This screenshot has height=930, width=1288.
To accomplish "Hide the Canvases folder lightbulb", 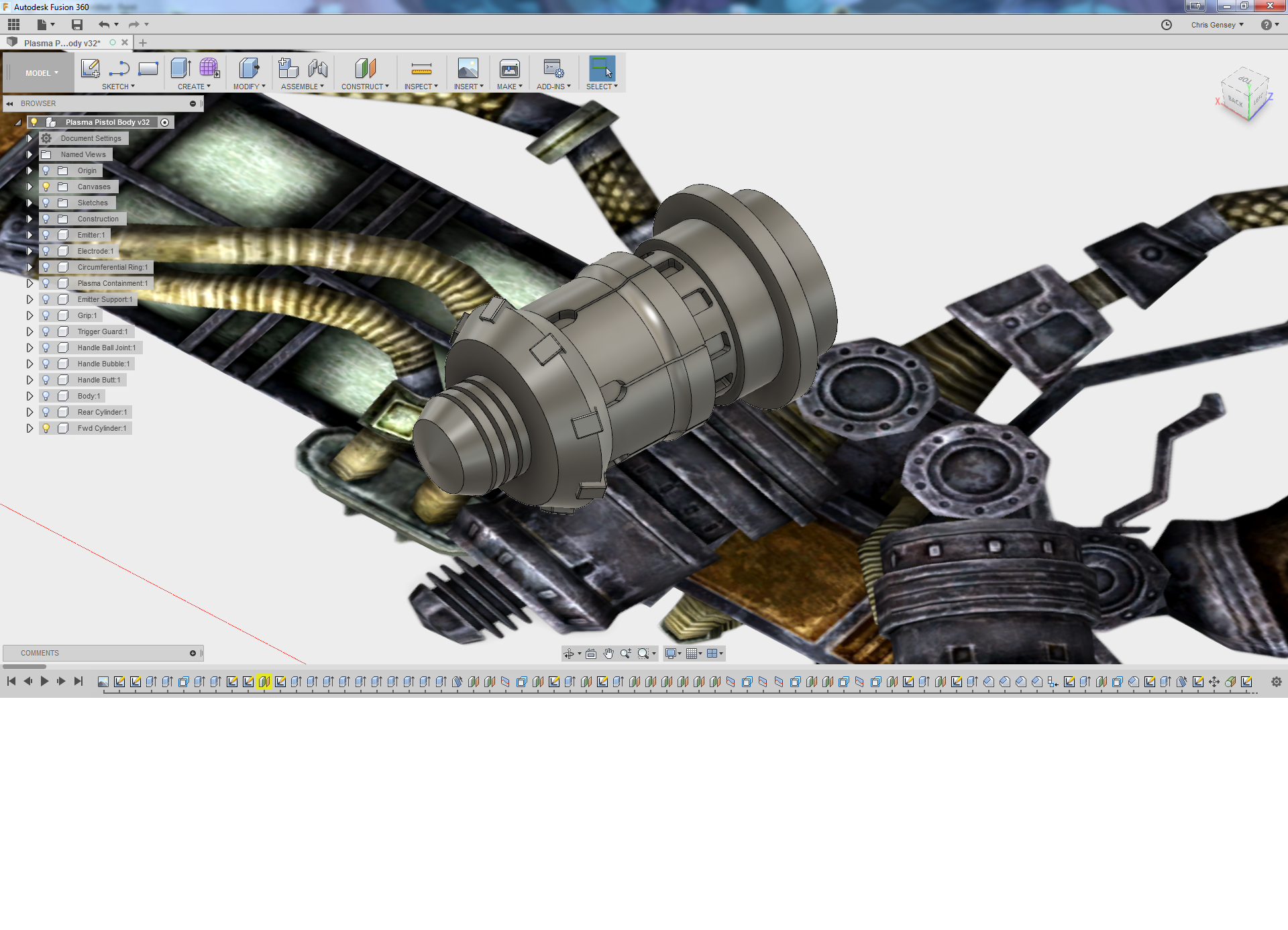I will [46, 187].
